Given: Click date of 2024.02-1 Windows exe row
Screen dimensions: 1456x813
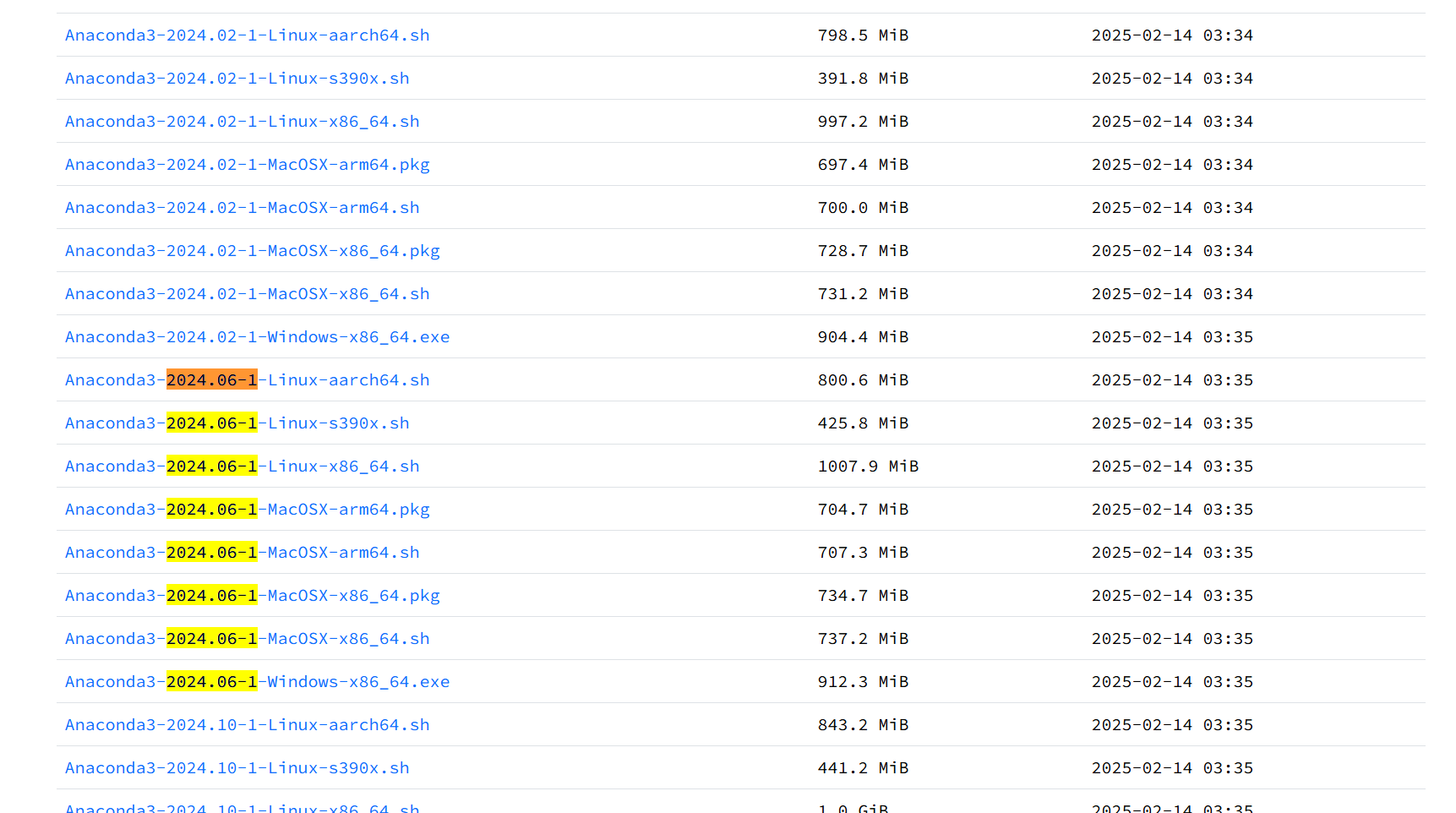Looking at the screenshot, I should [1173, 337].
